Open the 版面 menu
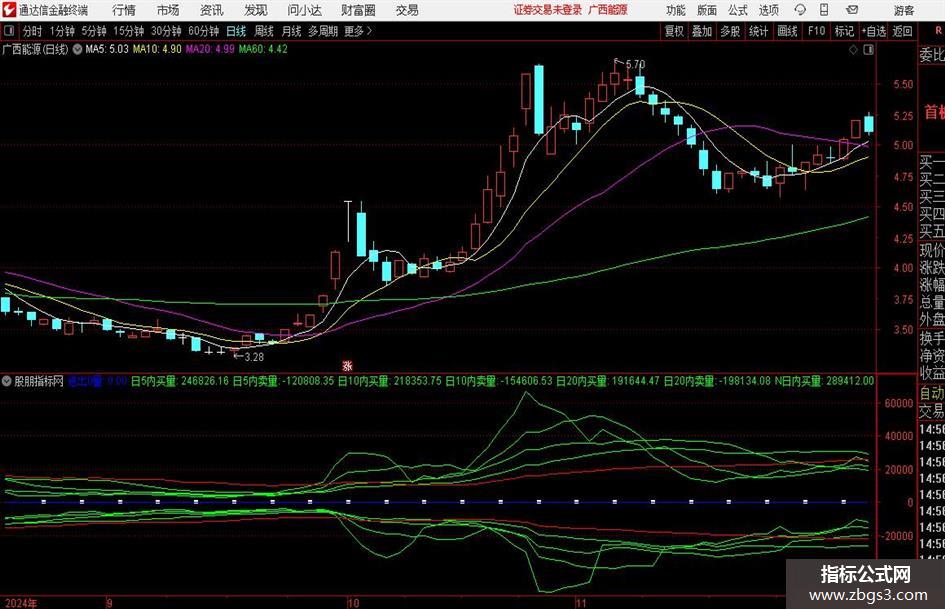This screenshot has width=945, height=609. [x=706, y=10]
